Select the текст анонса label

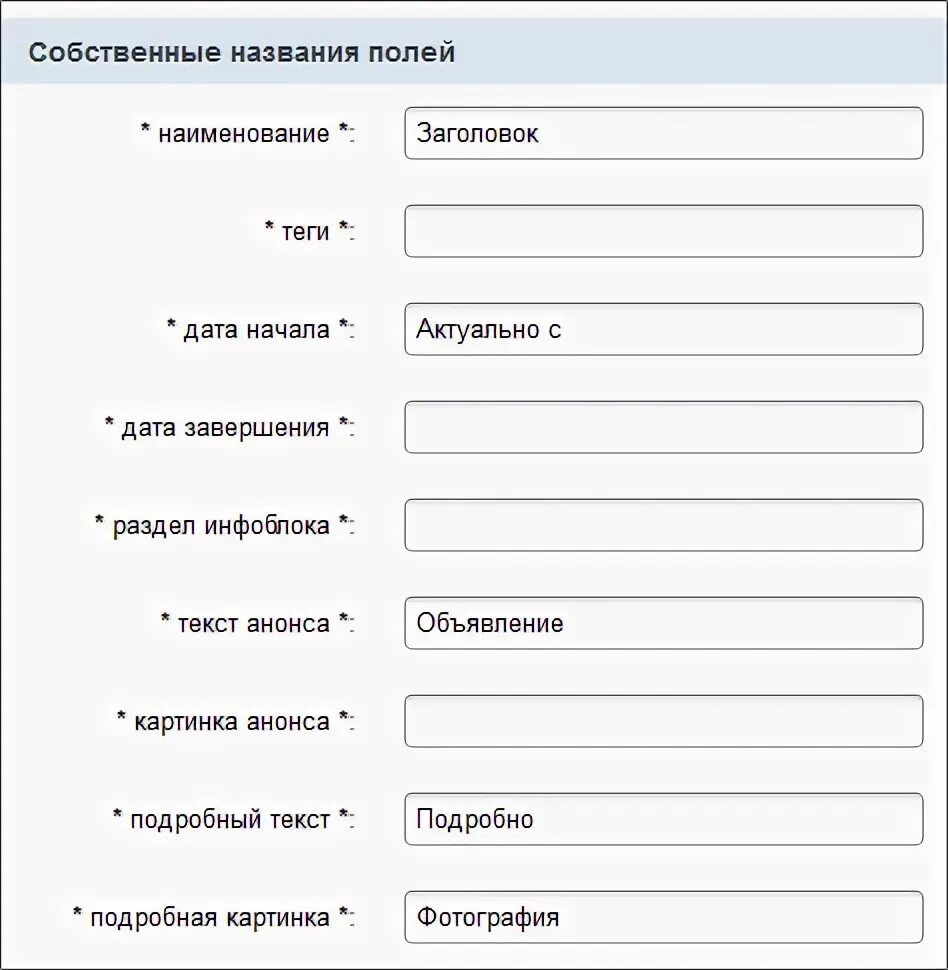tap(254, 624)
